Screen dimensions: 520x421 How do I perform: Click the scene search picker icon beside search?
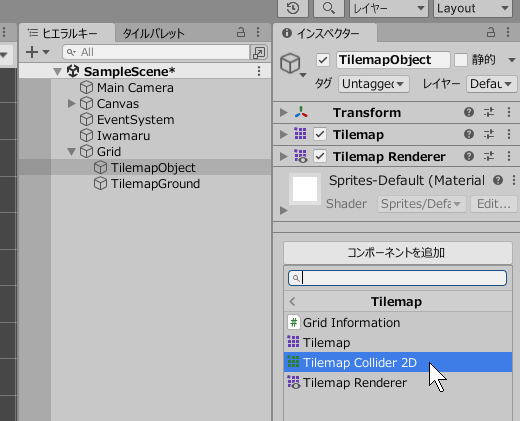click(x=259, y=52)
